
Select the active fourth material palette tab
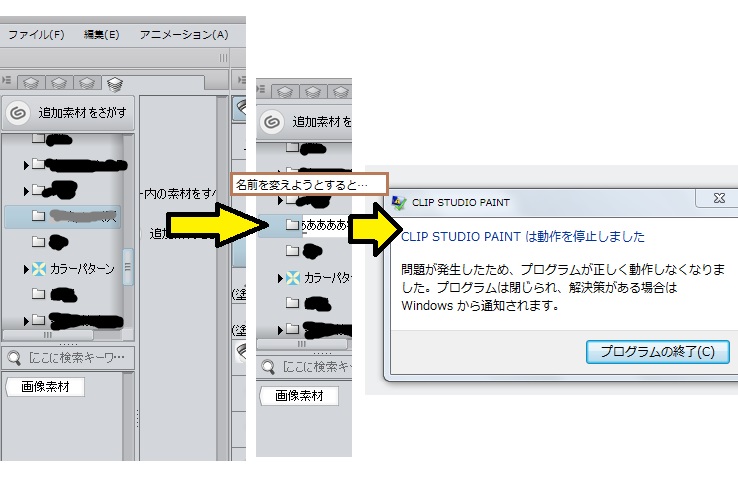click(x=115, y=84)
